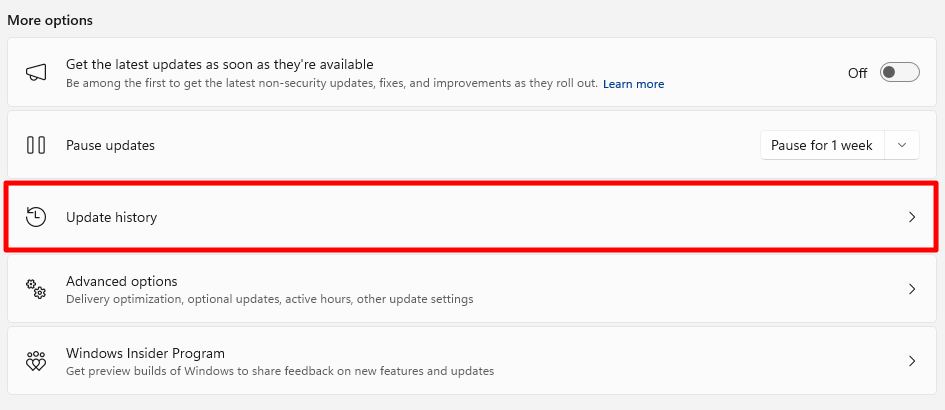This screenshot has width=945, height=410.
Task: Expand Advanced options using its chevron
Action: pos(912,289)
